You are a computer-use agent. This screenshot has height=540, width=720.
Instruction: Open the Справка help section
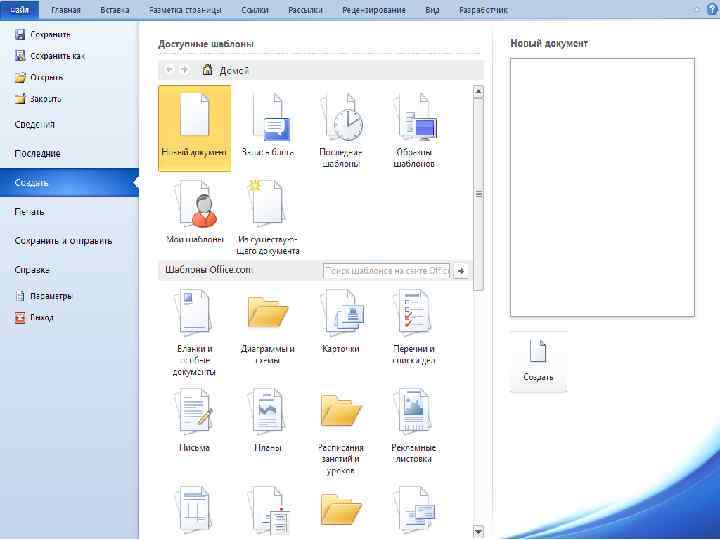tap(69, 270)
